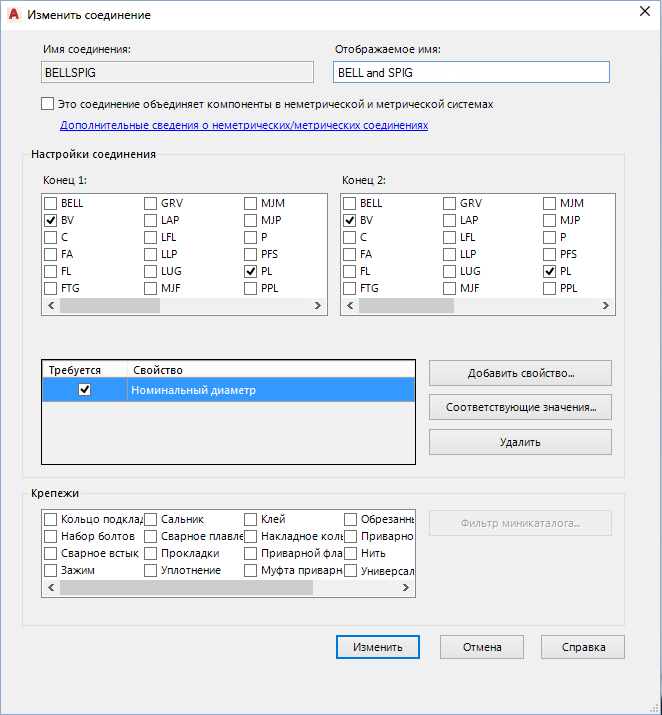Check LUG in Конец 2 list

pos(450,271)
